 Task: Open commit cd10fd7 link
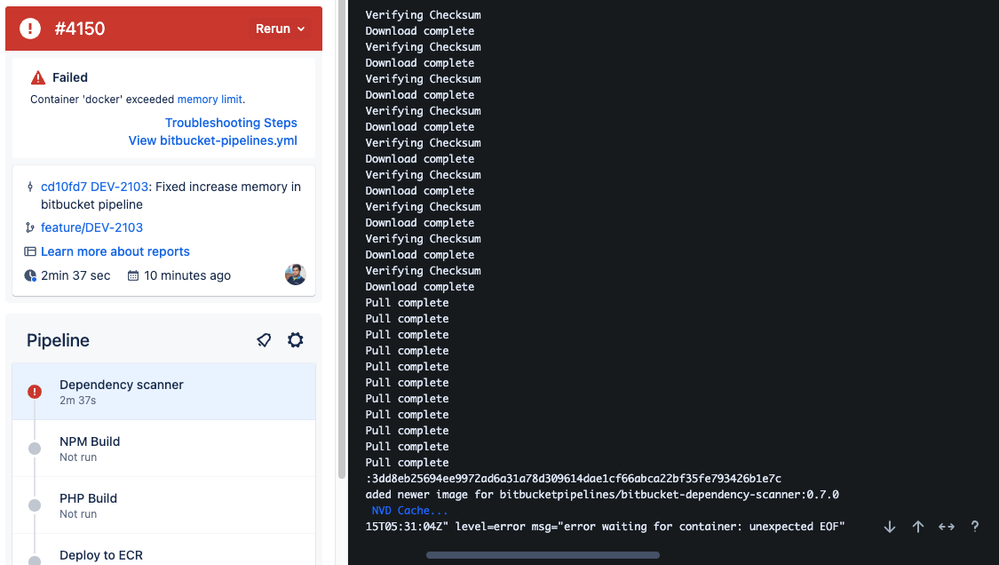(64, 187)
